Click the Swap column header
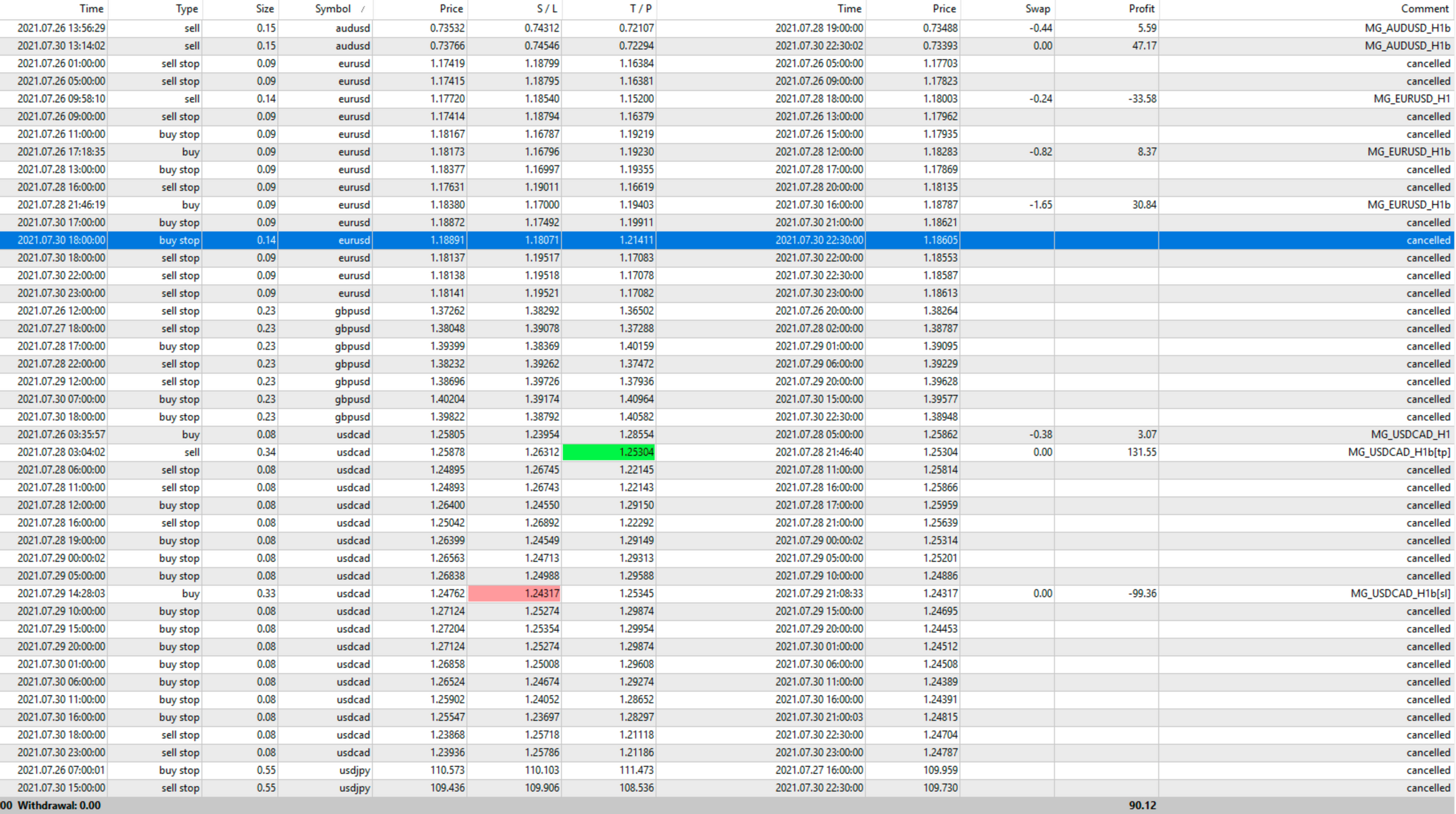The image size is (1456, 814). (x=1038, y=9)
